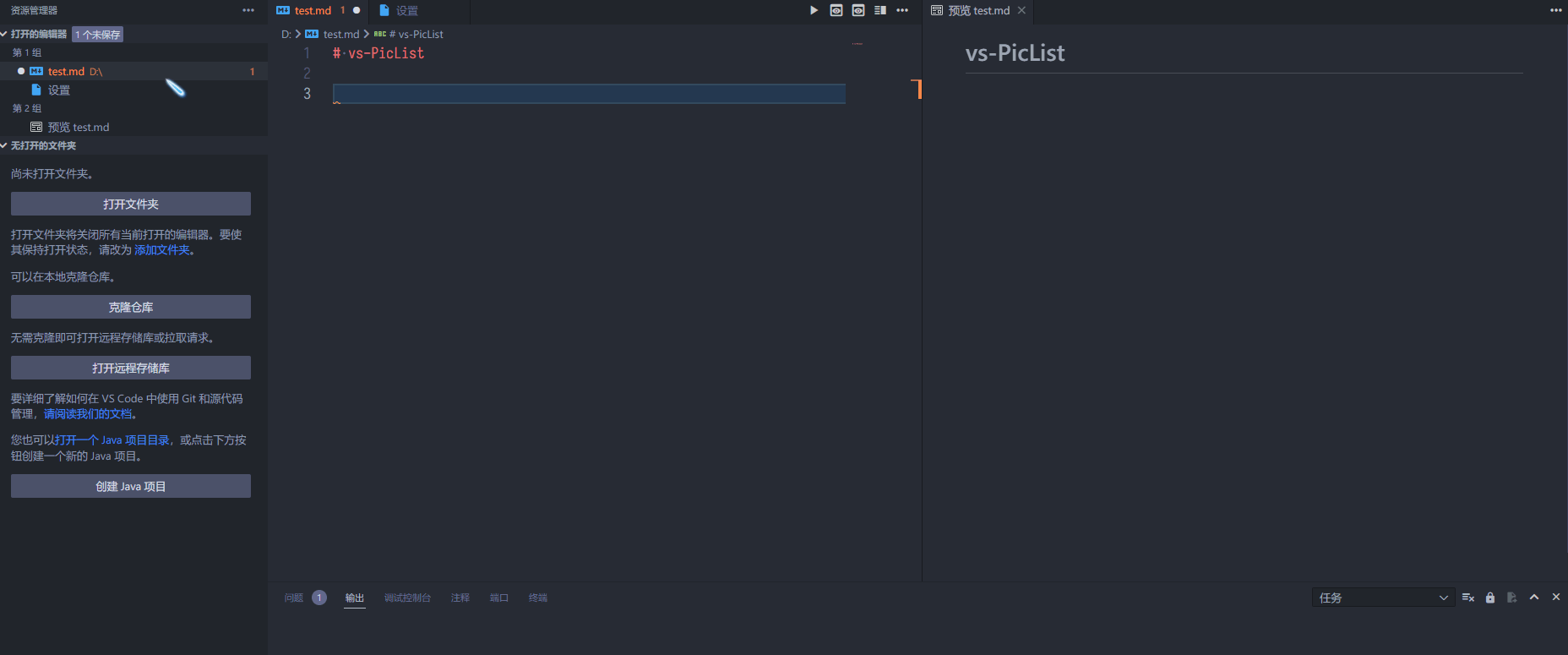The image size is (1568, 655).
Task: Open editor more actions ellipsis menu
Action: [902, 10]
